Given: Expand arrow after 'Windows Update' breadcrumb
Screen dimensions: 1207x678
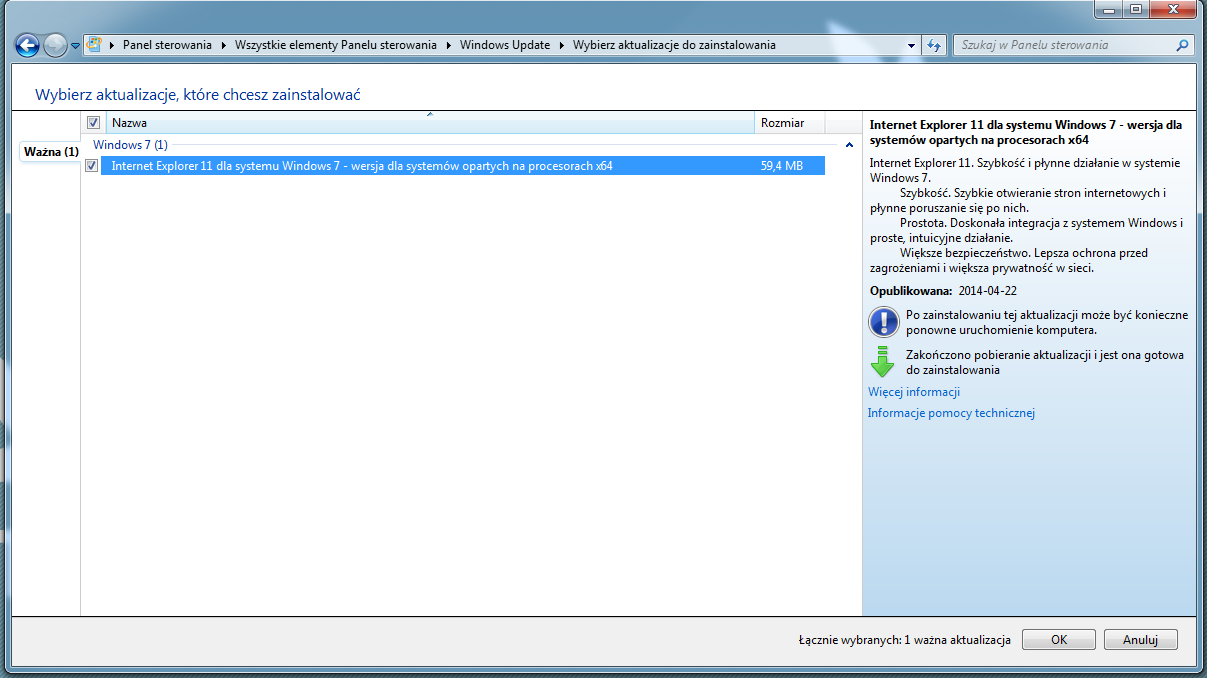Looking at the screenshot, I should [561, 45].
